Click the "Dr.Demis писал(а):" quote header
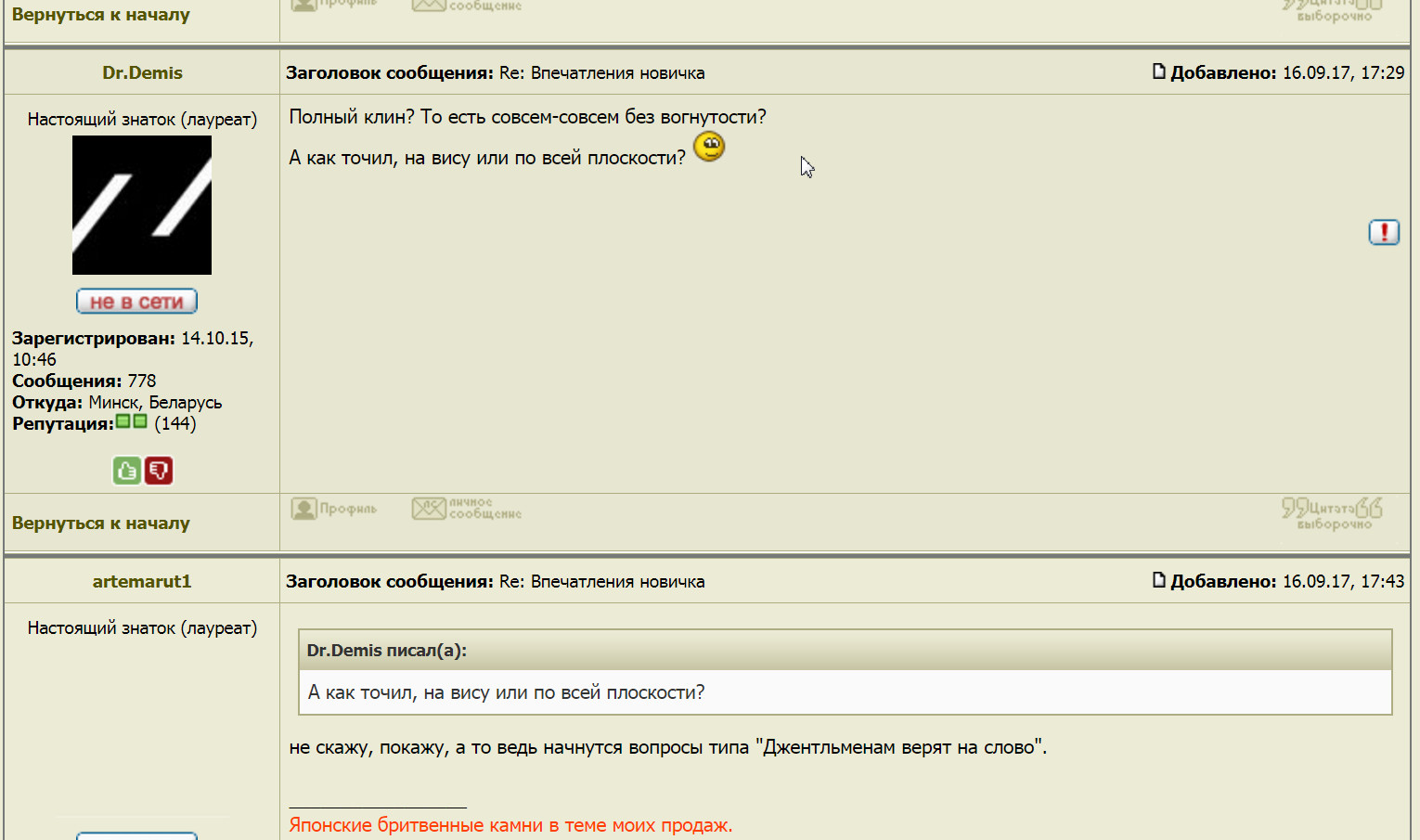The width and height of the screenshot is (1420, 840). pos(386,651)
